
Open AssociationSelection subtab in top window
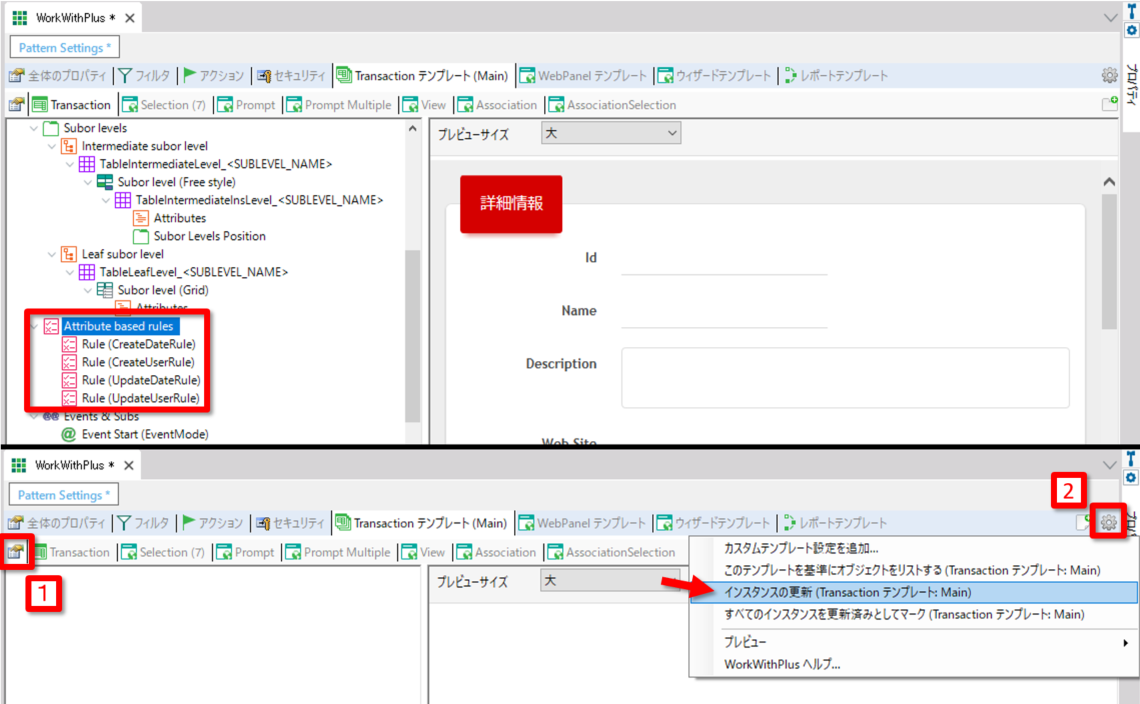613,105
